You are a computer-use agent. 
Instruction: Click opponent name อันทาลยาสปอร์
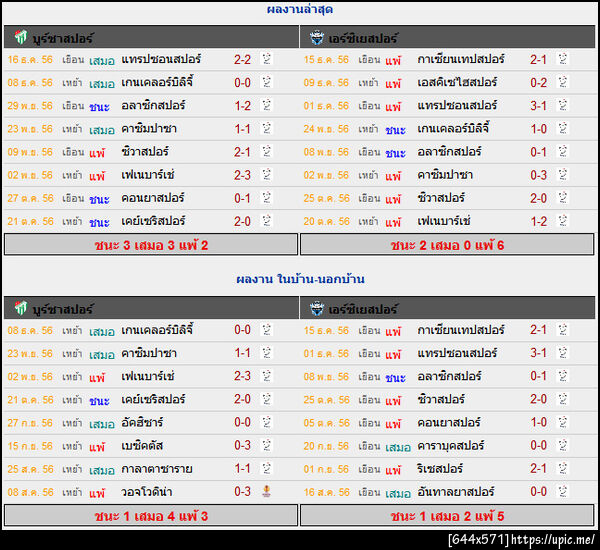(x=456, y=492)
